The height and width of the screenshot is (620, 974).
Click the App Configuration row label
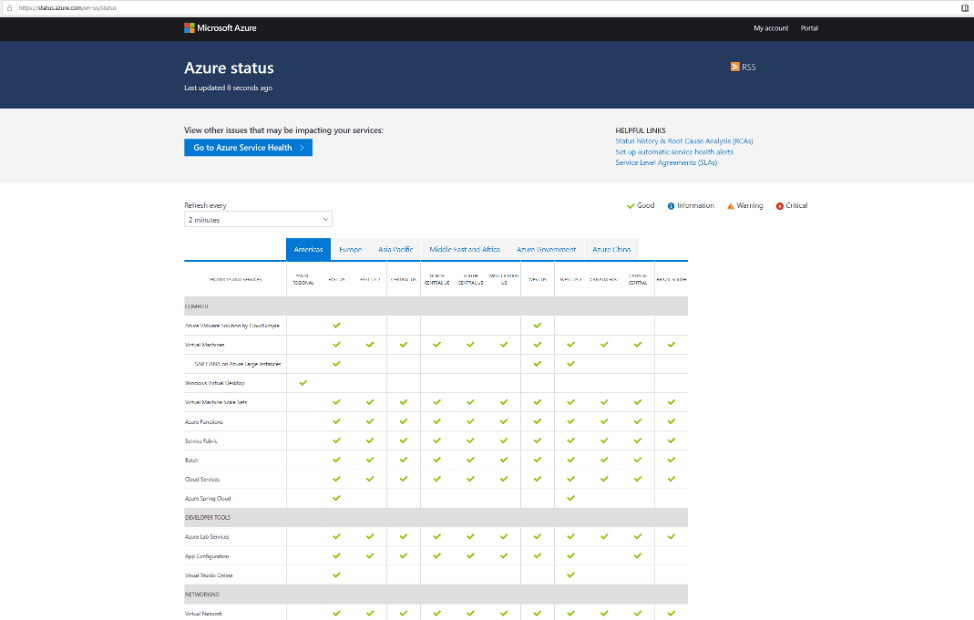(207, 556)
